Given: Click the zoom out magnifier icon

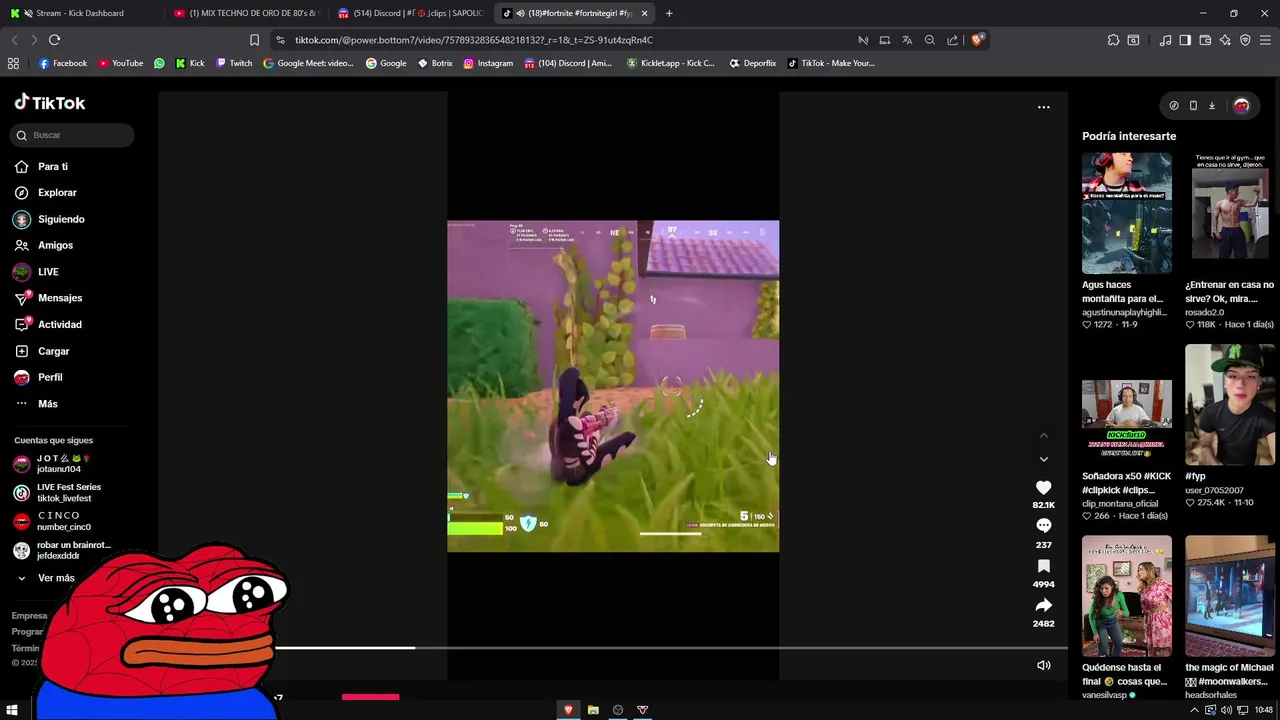Looking at the screenshot, I should point(930,40).
